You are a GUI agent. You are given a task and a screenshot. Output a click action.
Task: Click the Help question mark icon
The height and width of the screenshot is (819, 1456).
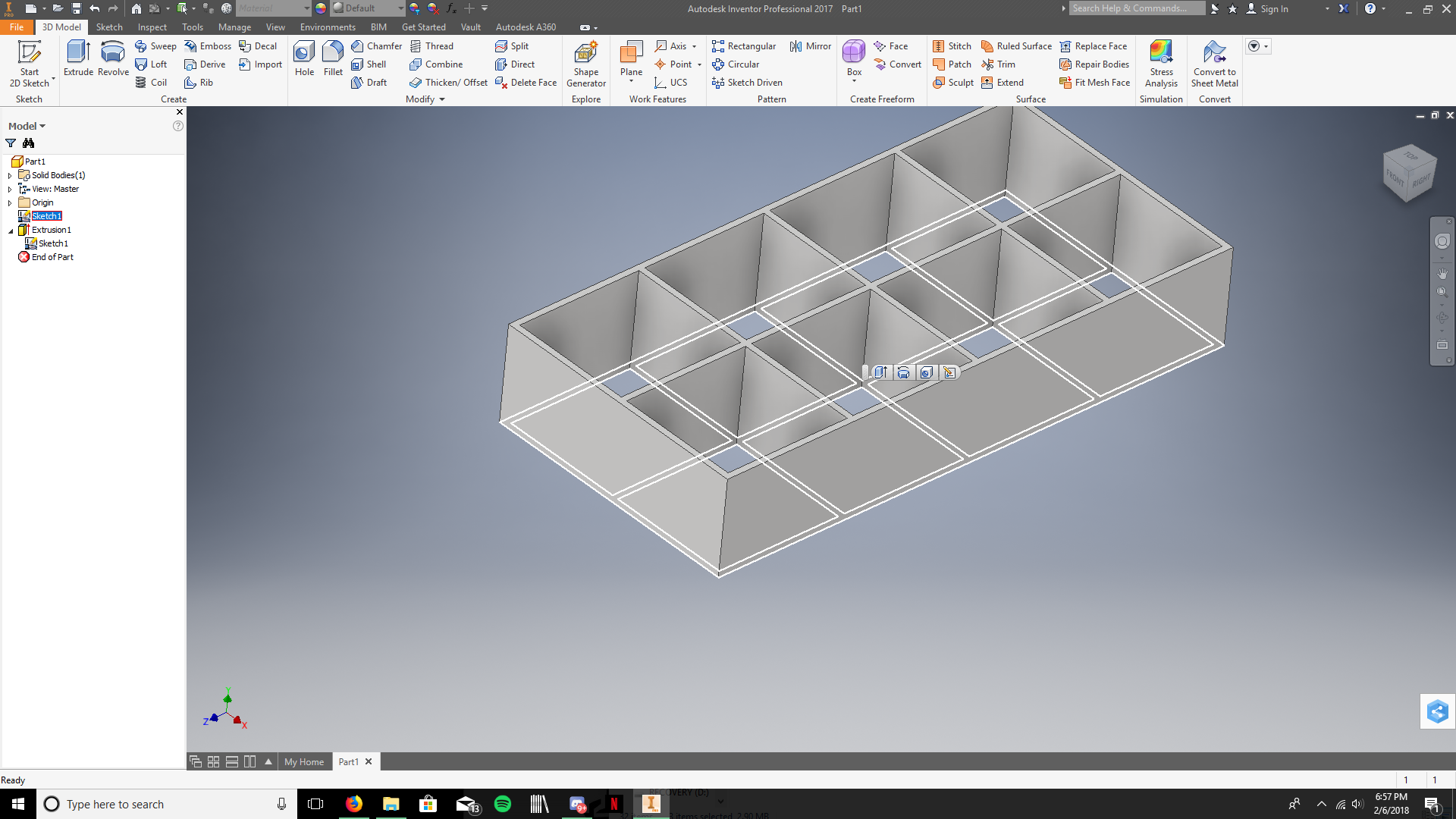click(x=1370, y=9)
